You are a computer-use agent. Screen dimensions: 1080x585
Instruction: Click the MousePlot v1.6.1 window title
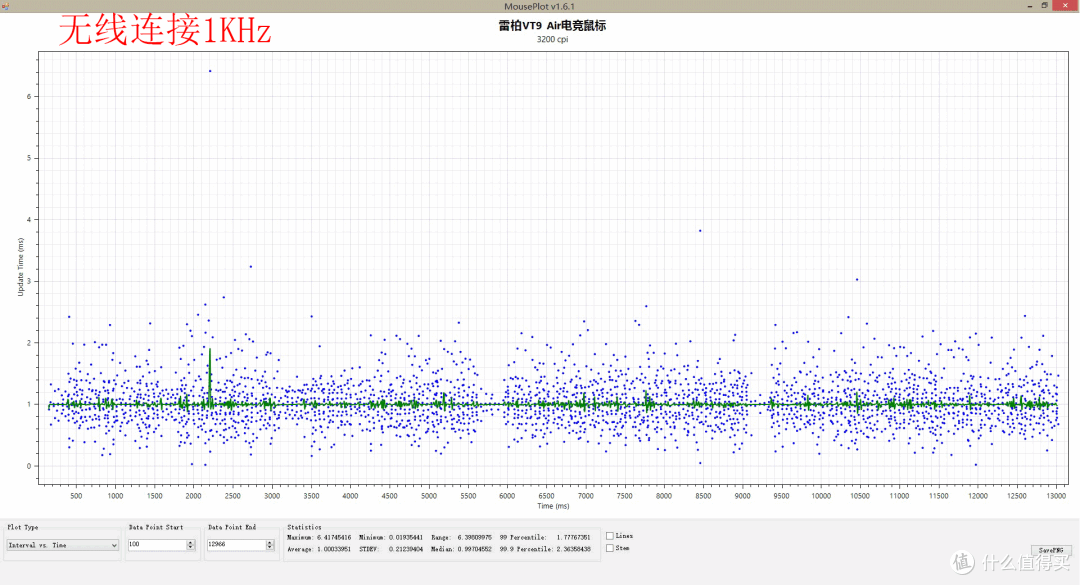tap(539, 6)
